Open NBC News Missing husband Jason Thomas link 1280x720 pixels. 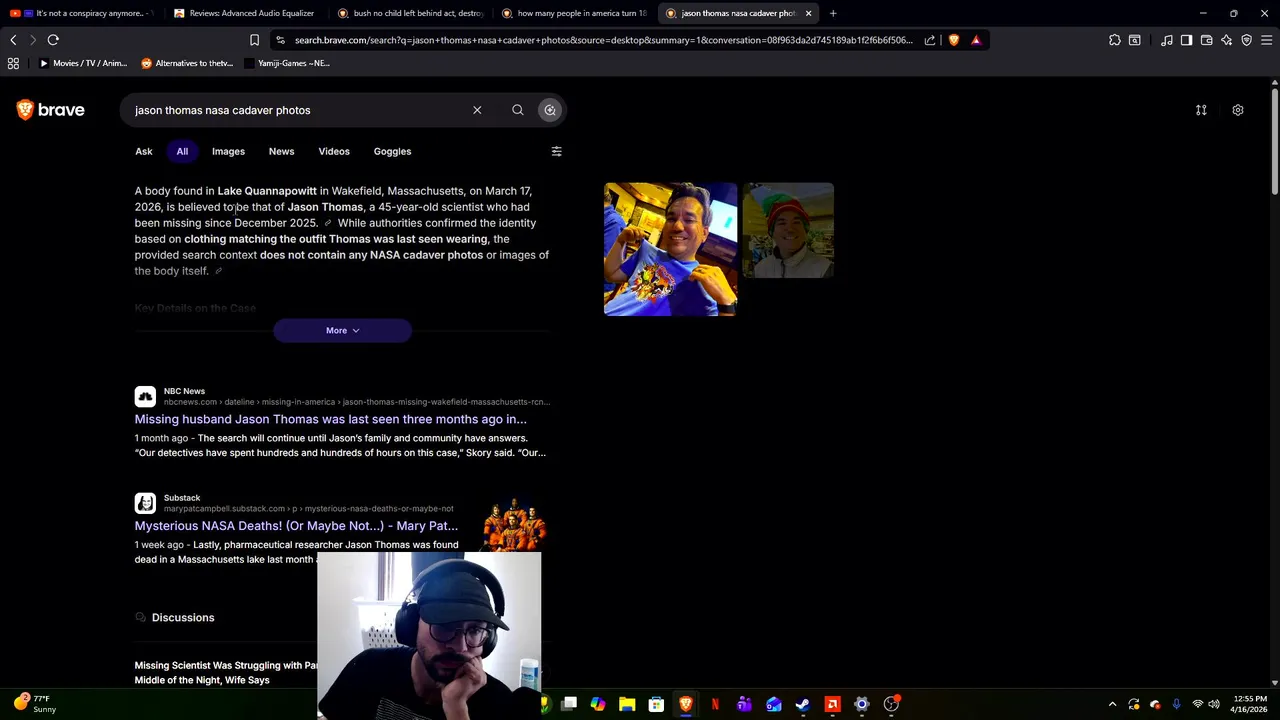tap(331, 419)
